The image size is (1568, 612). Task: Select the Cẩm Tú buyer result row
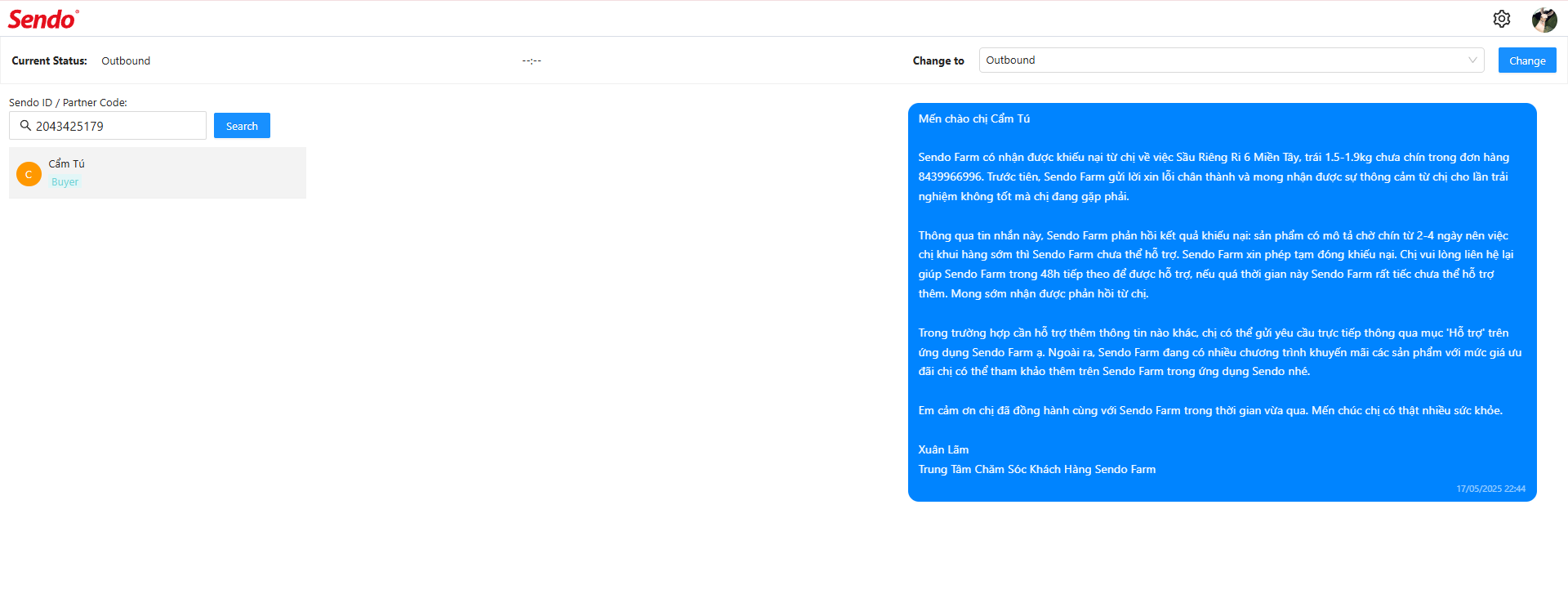158,172
